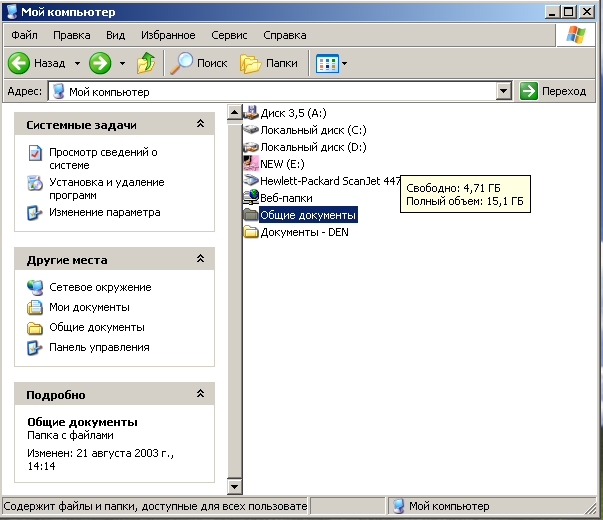The width and height of the screenshot is (603, 520).
Task: Open the Избранное menu
Action: [168, 35]
